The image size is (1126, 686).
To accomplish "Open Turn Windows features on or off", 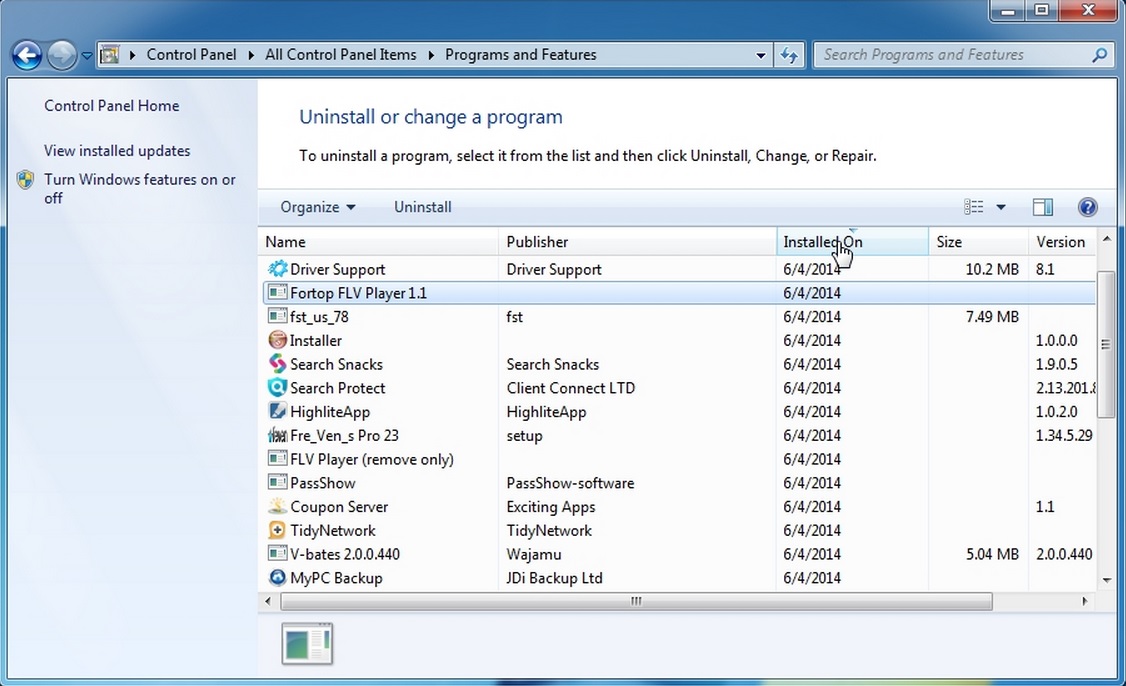I will click(x=140, y=189).
